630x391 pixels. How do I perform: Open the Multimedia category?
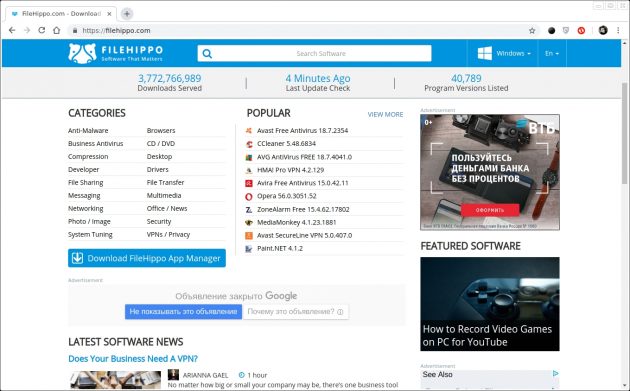[164, 195]
